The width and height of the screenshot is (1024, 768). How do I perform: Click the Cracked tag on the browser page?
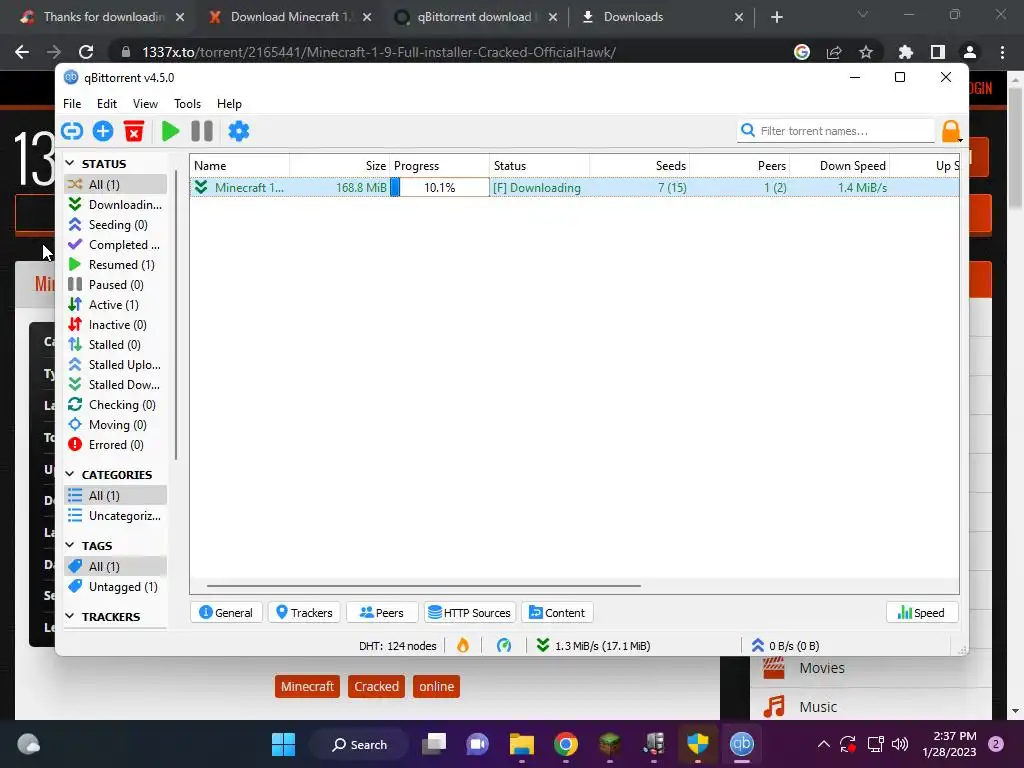[376, 686]
